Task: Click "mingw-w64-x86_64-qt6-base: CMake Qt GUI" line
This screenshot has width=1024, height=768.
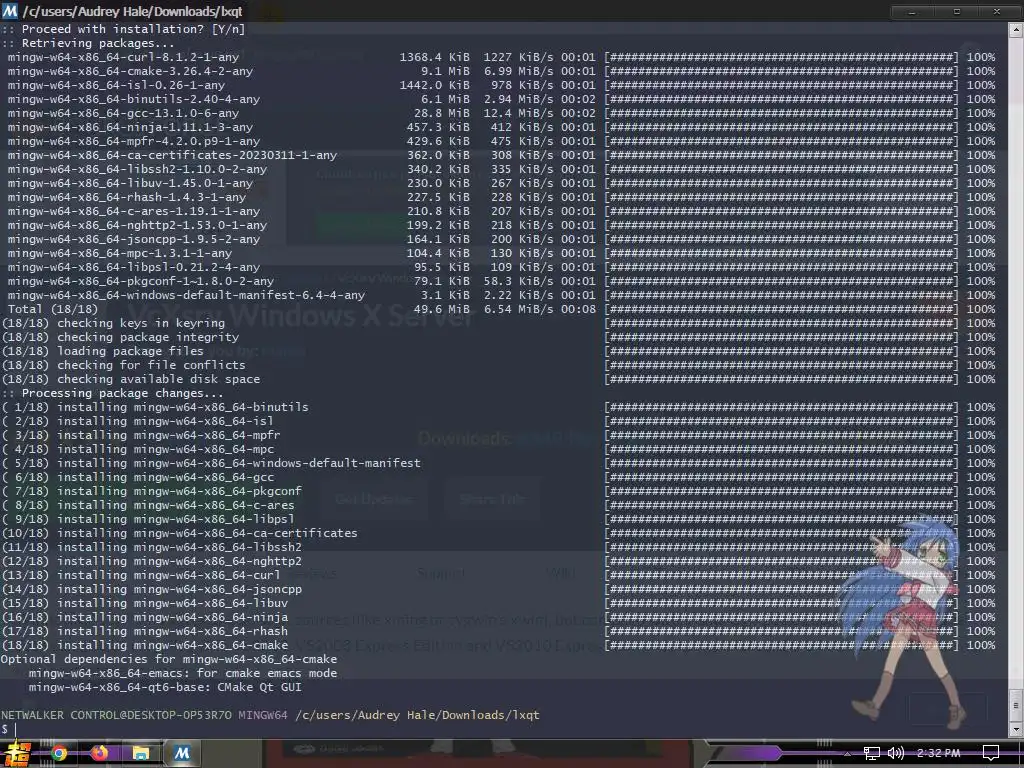Action: coord(165,687)
